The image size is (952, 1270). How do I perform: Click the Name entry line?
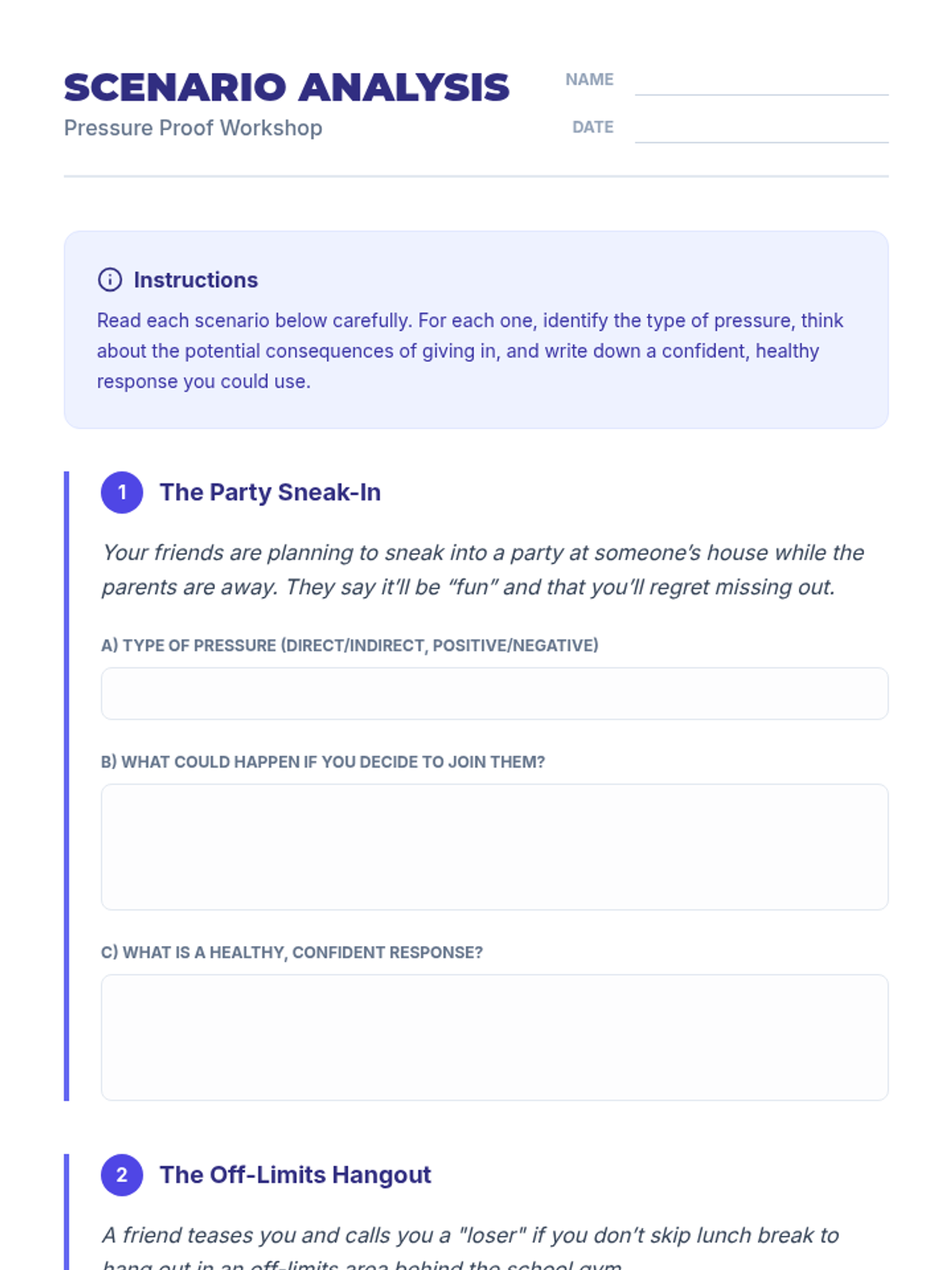[x=761, y=83]
